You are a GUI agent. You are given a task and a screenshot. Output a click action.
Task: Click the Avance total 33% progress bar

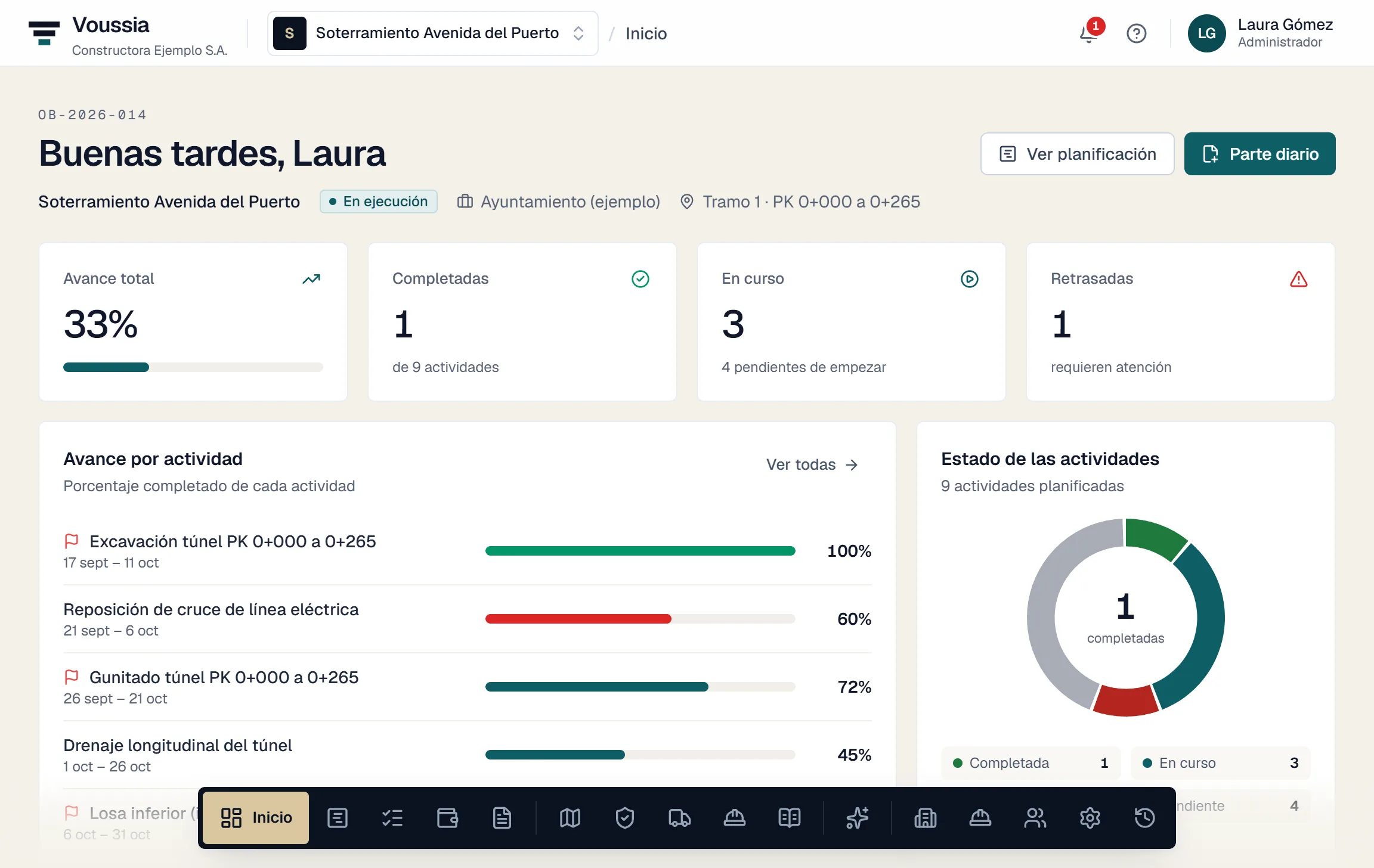[193, 367]
